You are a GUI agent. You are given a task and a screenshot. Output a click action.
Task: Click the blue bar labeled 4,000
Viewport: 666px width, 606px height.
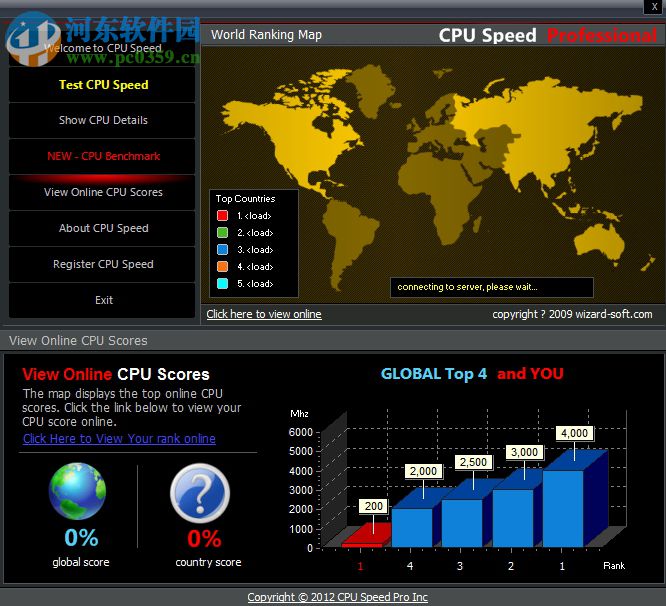pyautogui.click(x=563, y=508)
